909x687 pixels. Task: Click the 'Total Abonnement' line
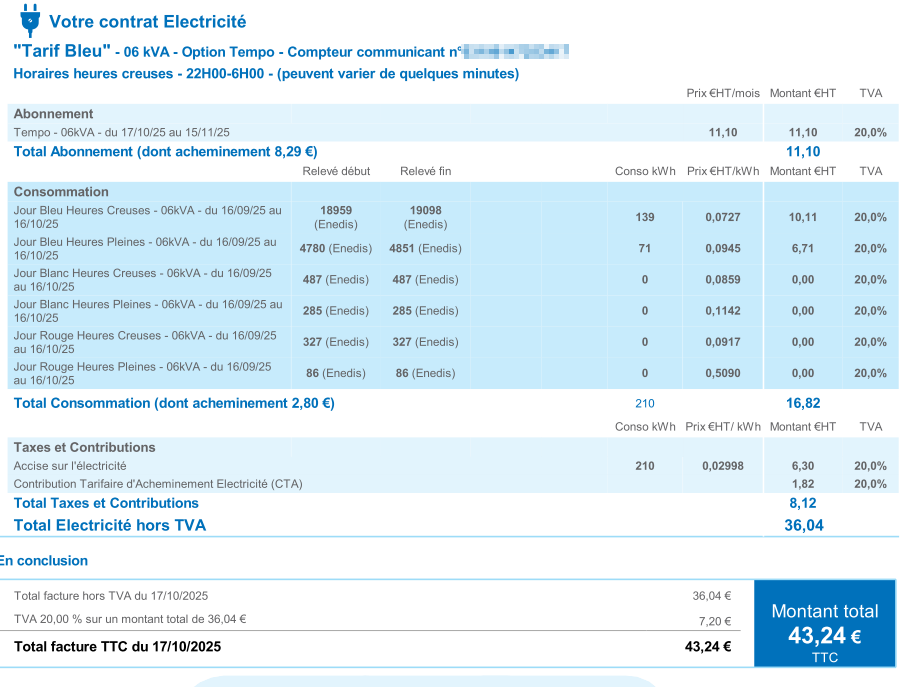[165, 152]
